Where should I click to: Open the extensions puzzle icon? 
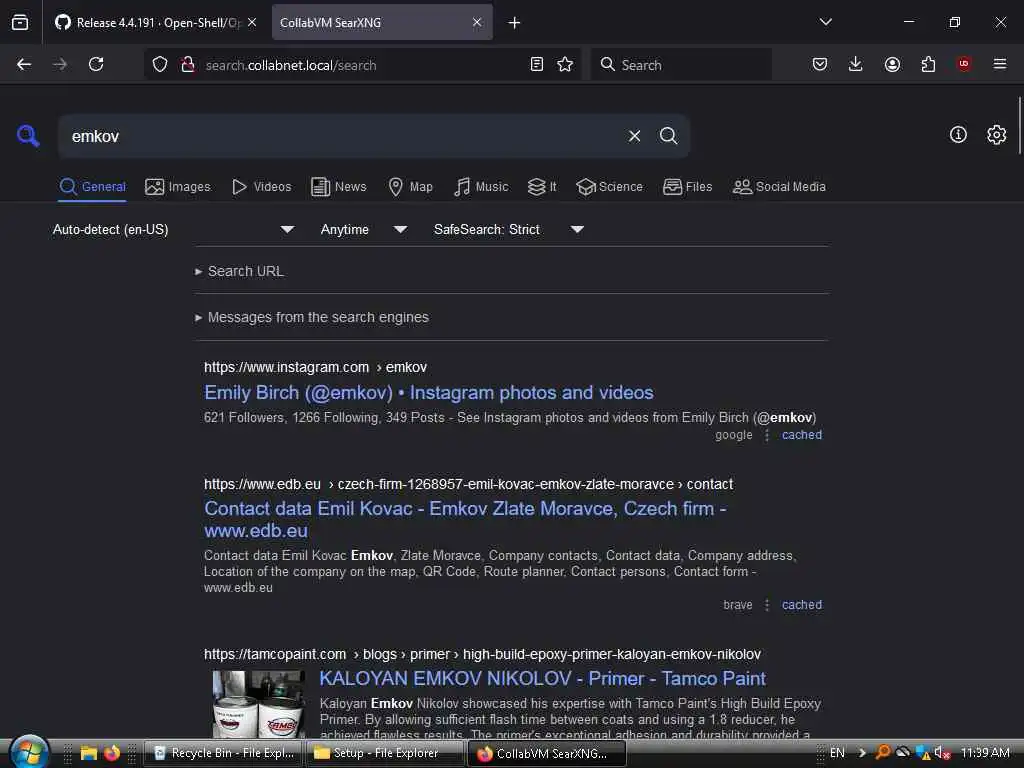pyautogui.click(x=928, y=64)
